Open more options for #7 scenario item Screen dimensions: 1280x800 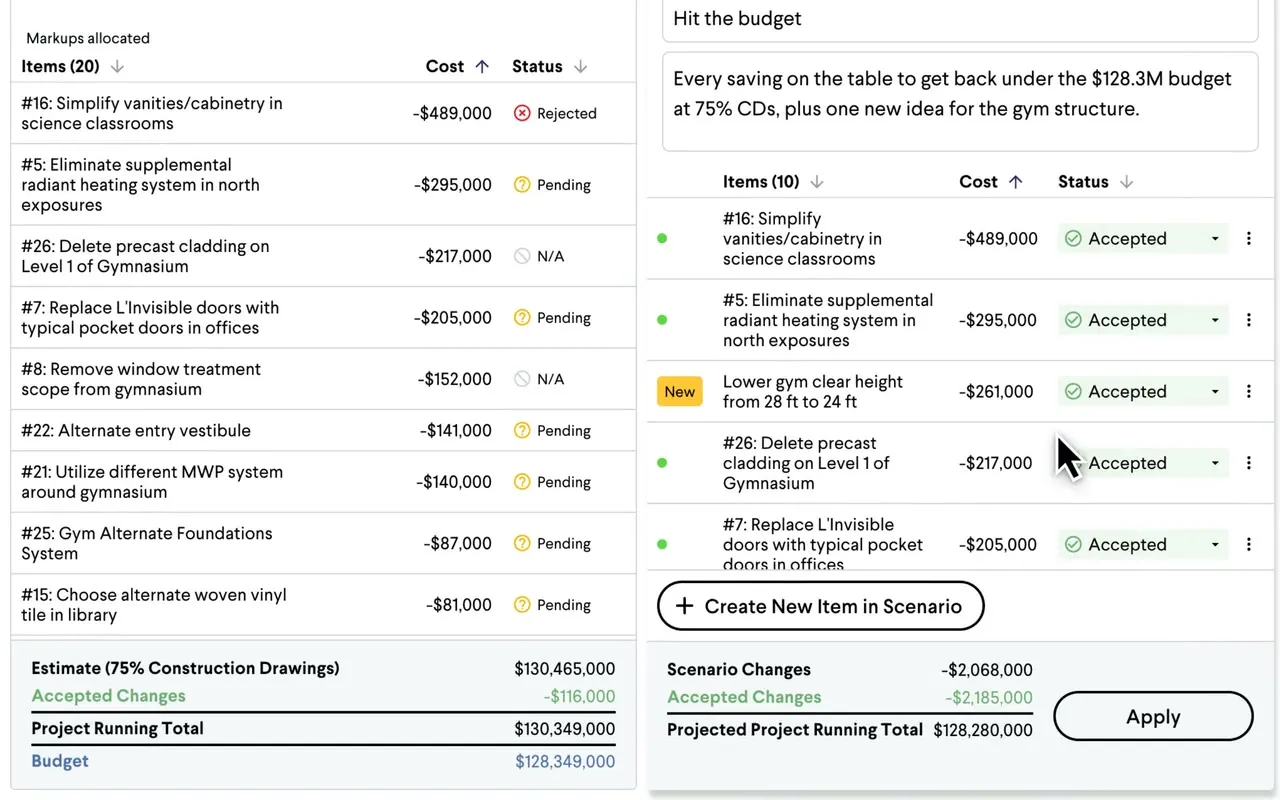[x=1249, y=545]
